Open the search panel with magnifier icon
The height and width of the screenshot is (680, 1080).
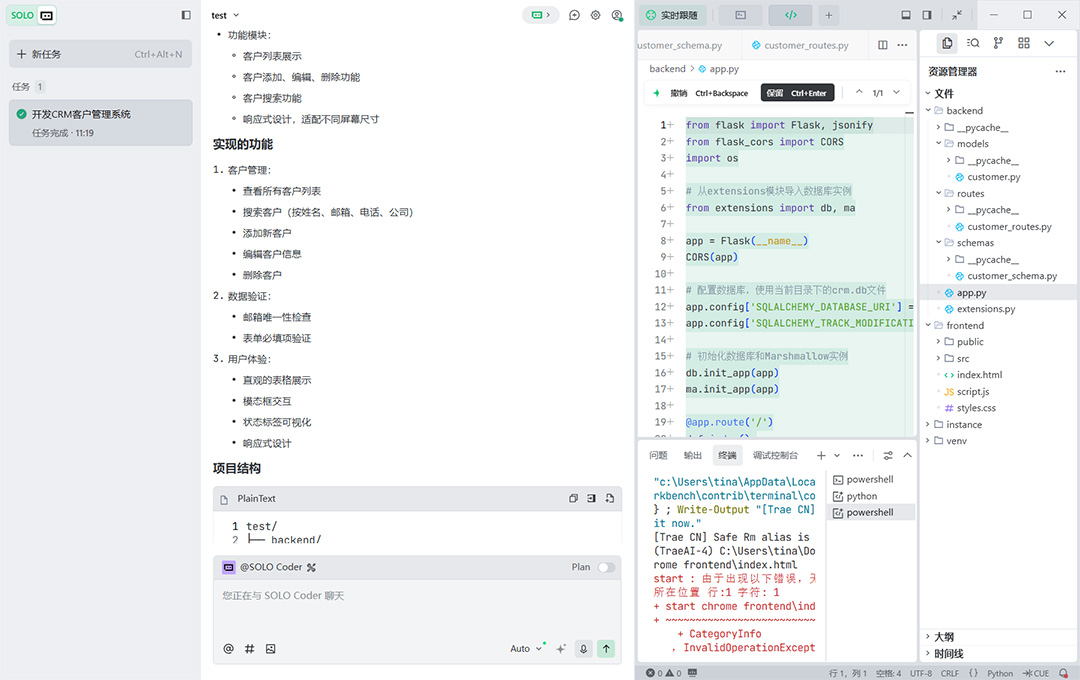[973, 42]
